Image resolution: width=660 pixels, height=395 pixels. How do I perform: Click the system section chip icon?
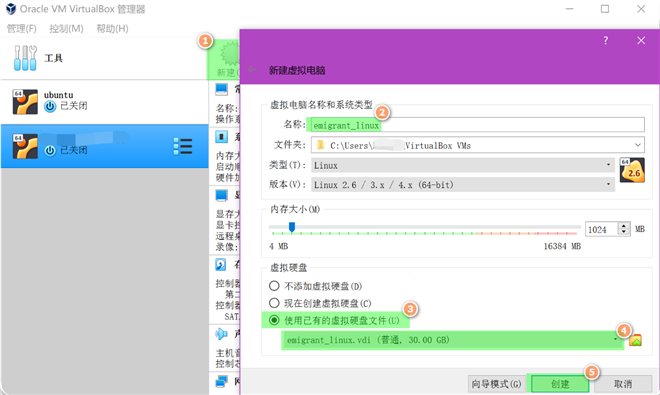tap(221, 136)
